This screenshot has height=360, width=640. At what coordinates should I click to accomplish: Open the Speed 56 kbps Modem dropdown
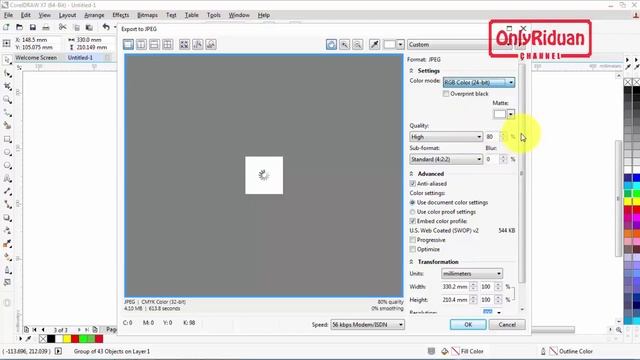pyautogui.click(x=367, y=324)
